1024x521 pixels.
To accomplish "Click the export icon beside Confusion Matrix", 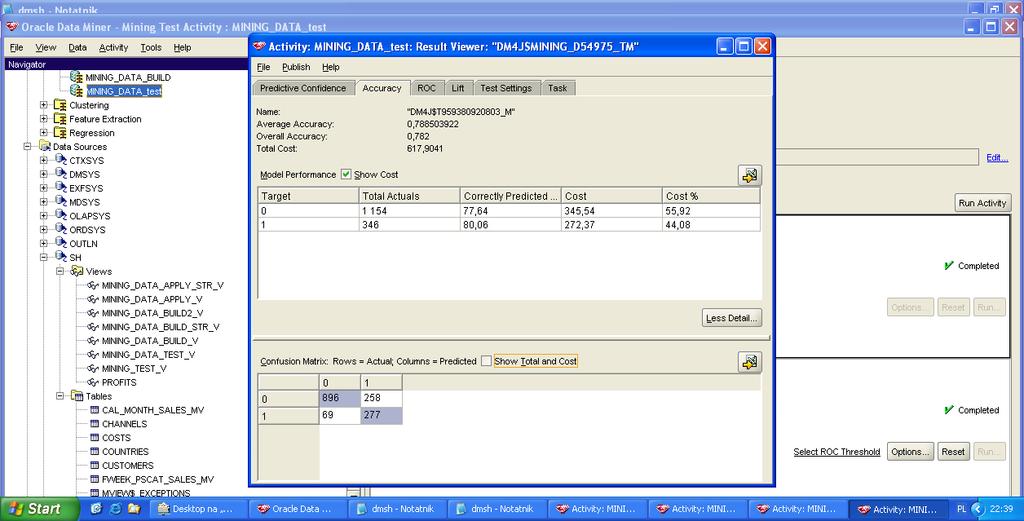I will click(x=750, y=362).
